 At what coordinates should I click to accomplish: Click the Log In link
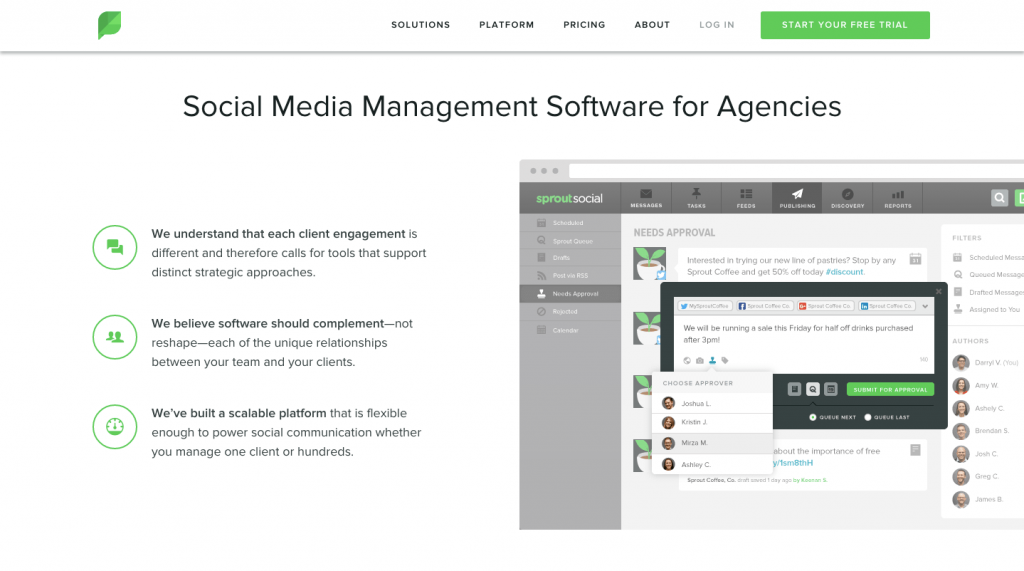tap(716, 25)
